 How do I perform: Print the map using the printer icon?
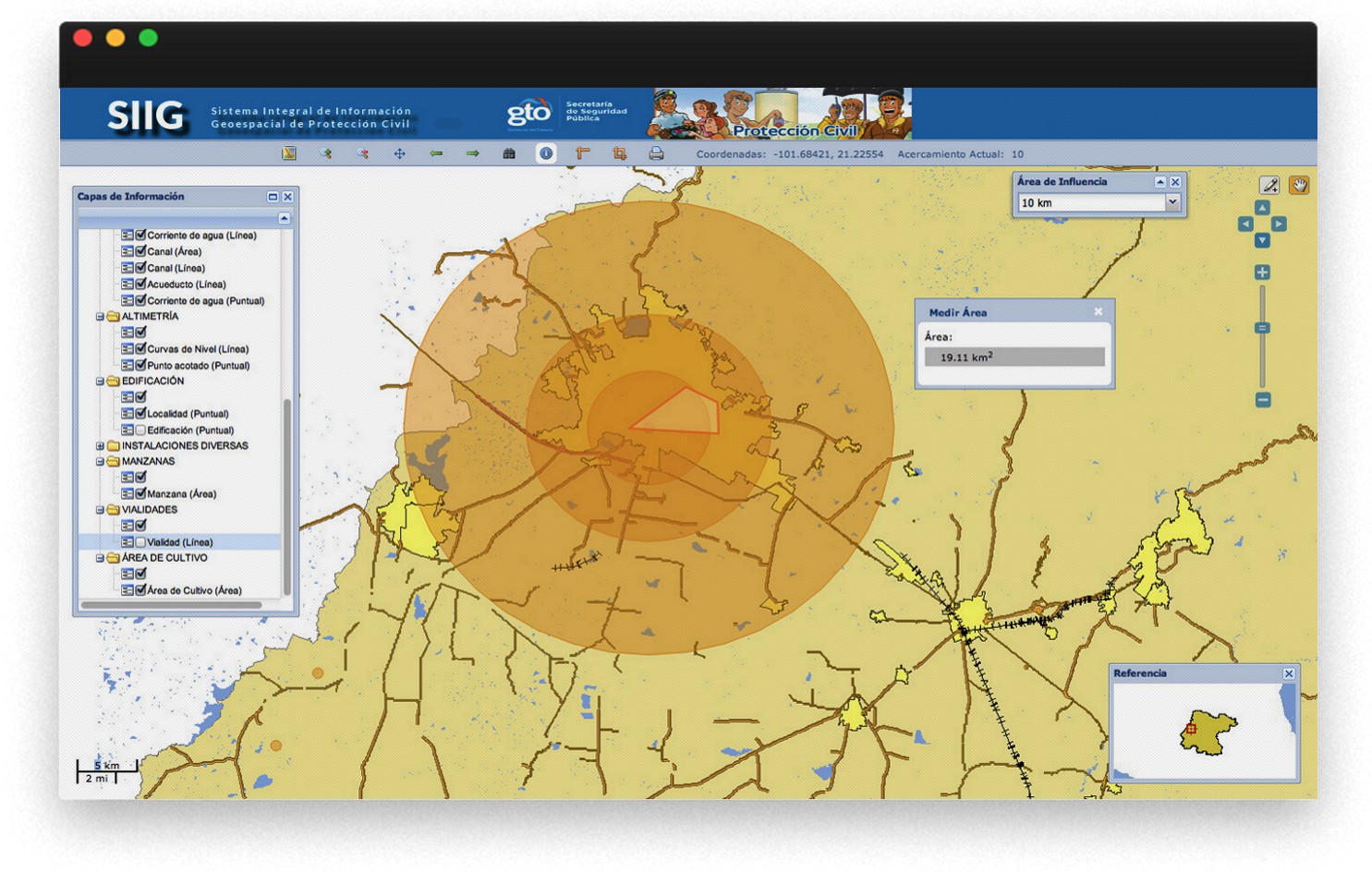click(656, 153)
